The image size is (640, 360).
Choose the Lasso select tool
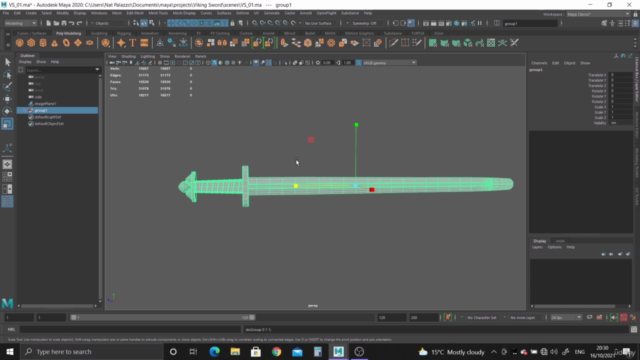[x=7, y=74]
